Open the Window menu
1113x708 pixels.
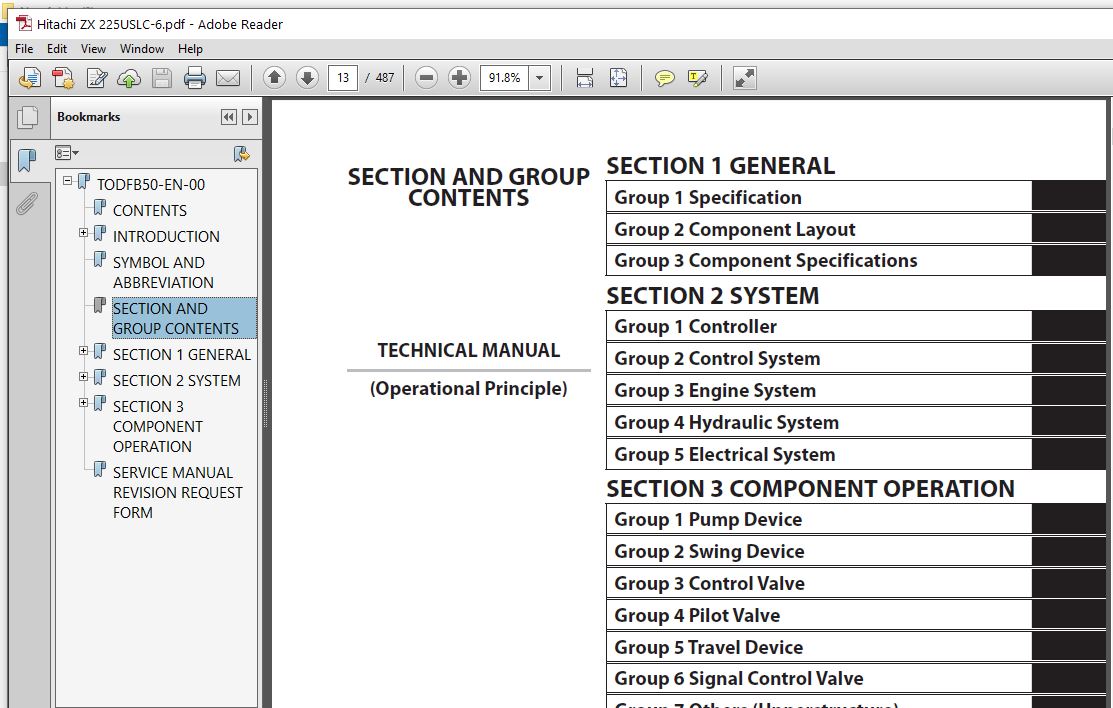click(x=141, y=48)
